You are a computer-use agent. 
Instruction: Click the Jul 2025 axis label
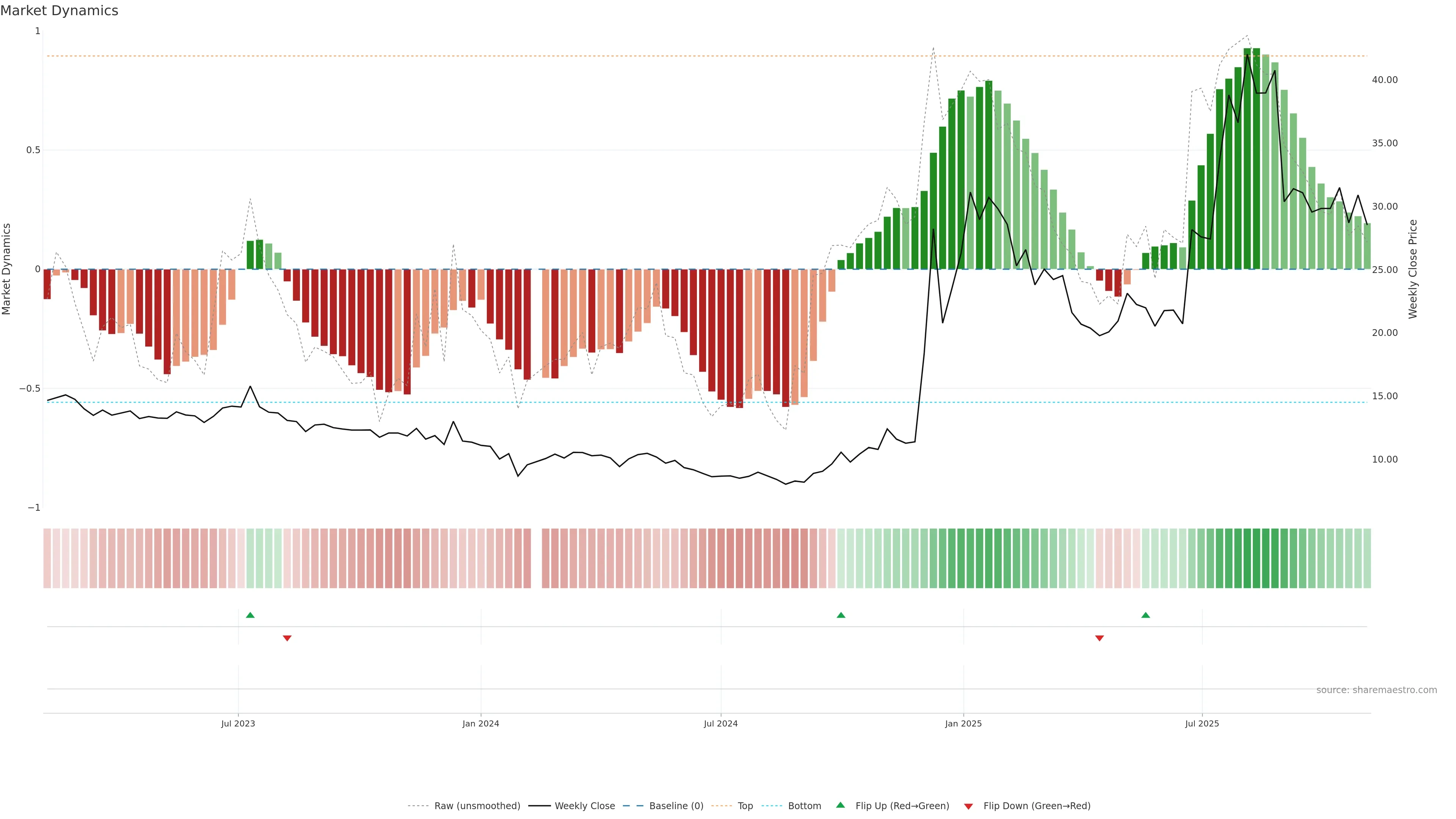point(1202,723)
